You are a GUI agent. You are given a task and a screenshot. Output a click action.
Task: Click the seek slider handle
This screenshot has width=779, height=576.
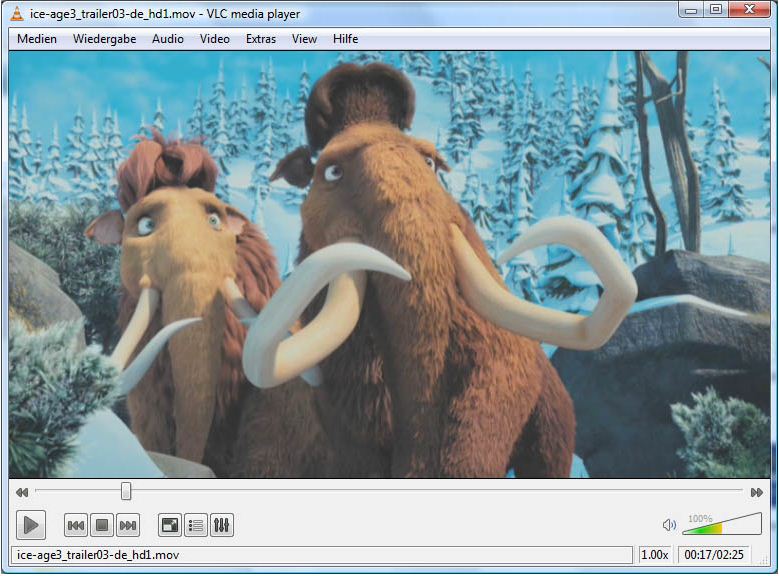click(x=126, y=491)
